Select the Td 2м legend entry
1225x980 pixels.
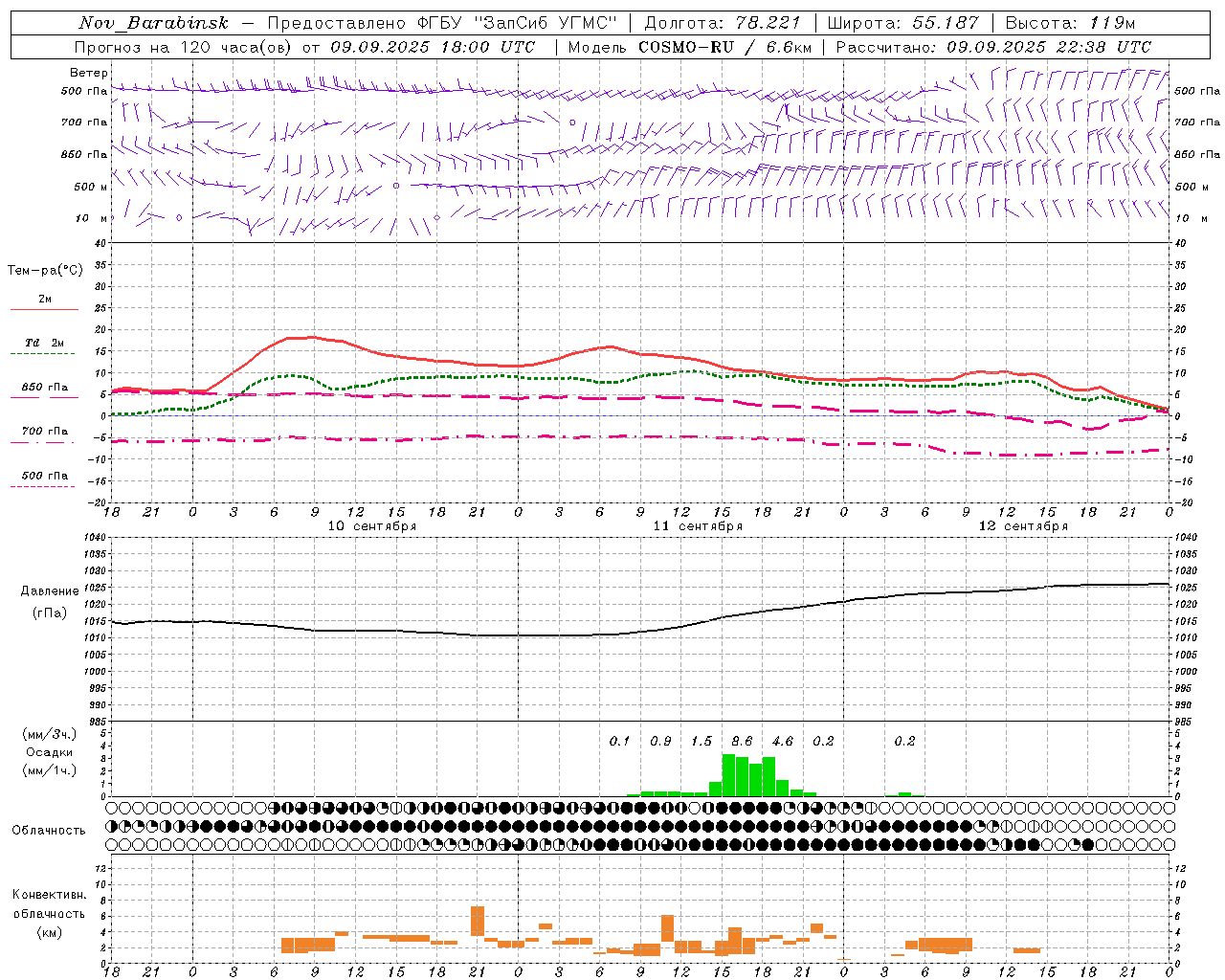[x=44, y=343]
